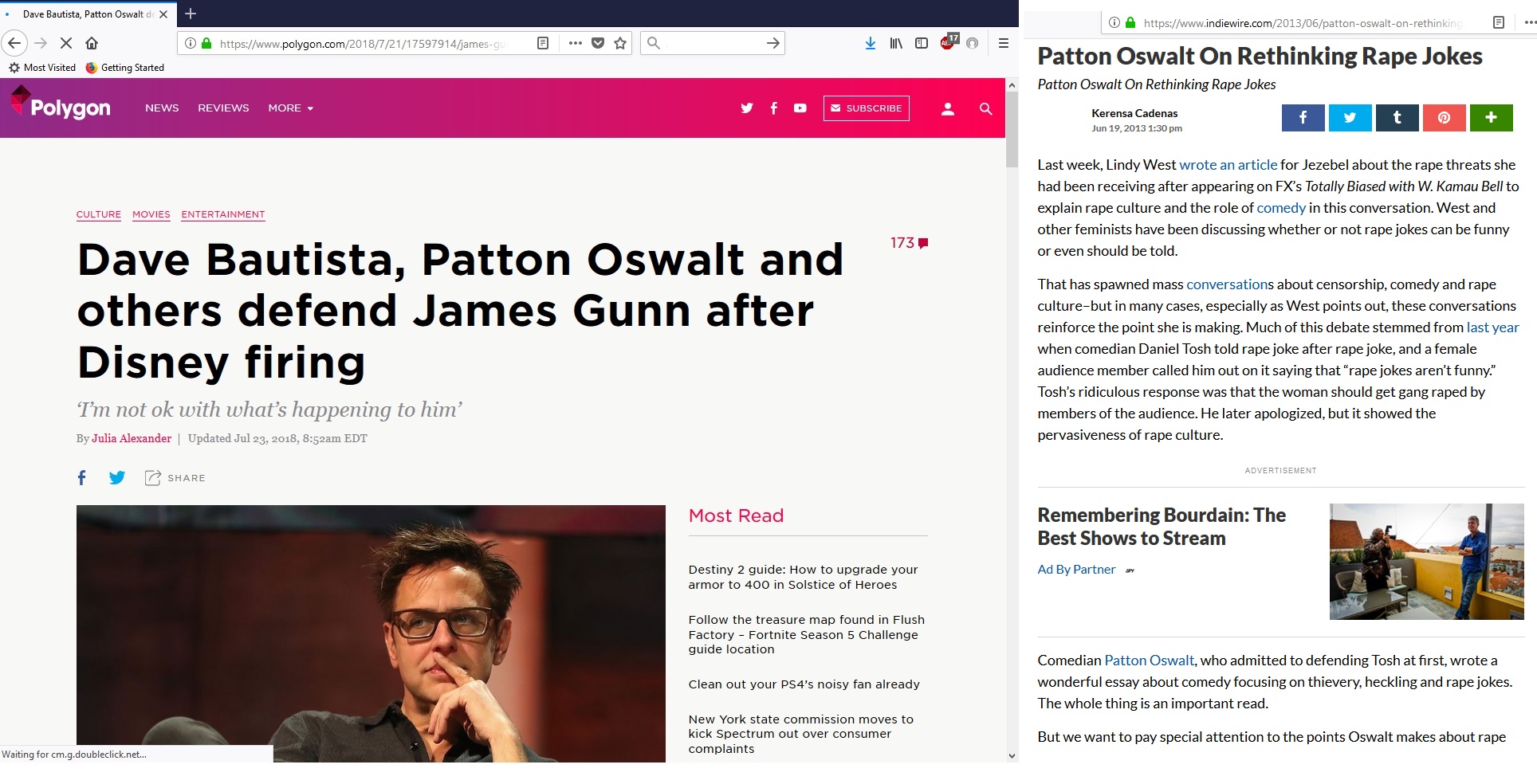The height and width of the screenshot is (784, 1537).
Task: Click the page vertical scrollbar thumb
Action: coord(1012,131)
